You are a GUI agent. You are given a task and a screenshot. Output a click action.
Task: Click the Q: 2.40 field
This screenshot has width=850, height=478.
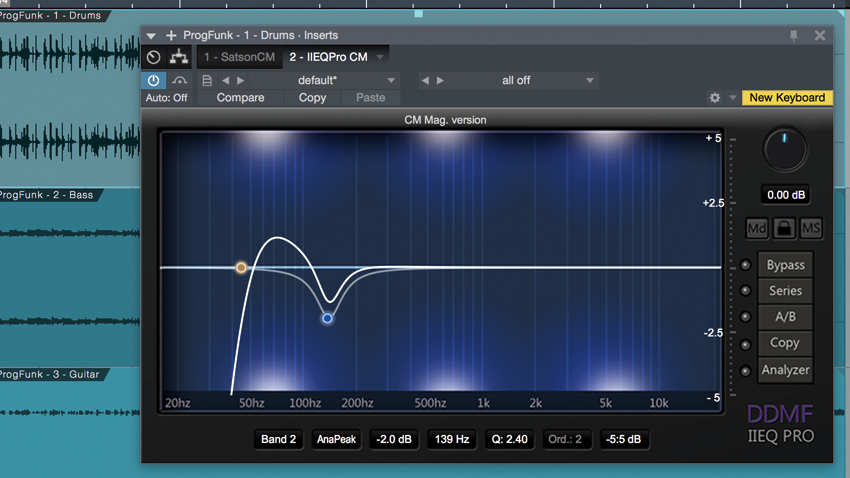click(x=510, y=440)
